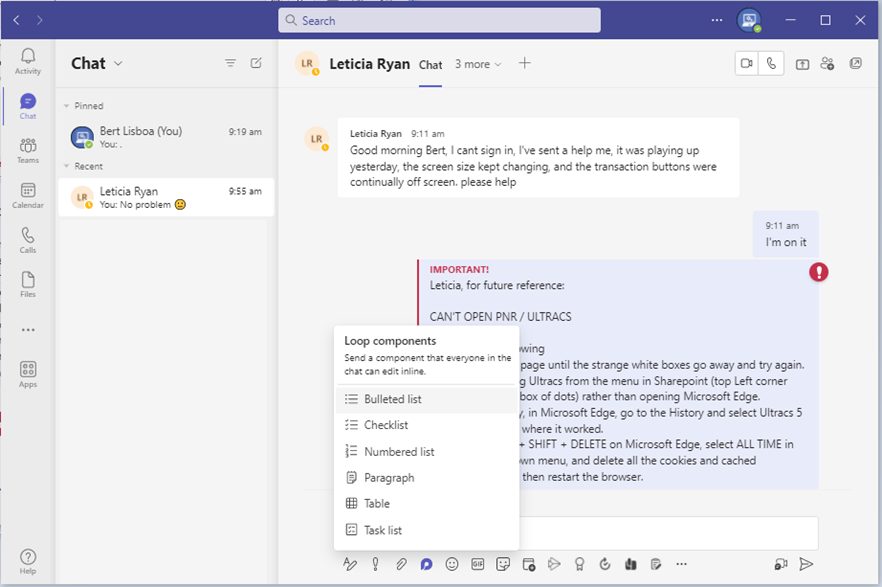The image size is (882, 587).
Task: Insert a Checklist Loop component
Action: (x=426, y=425)
